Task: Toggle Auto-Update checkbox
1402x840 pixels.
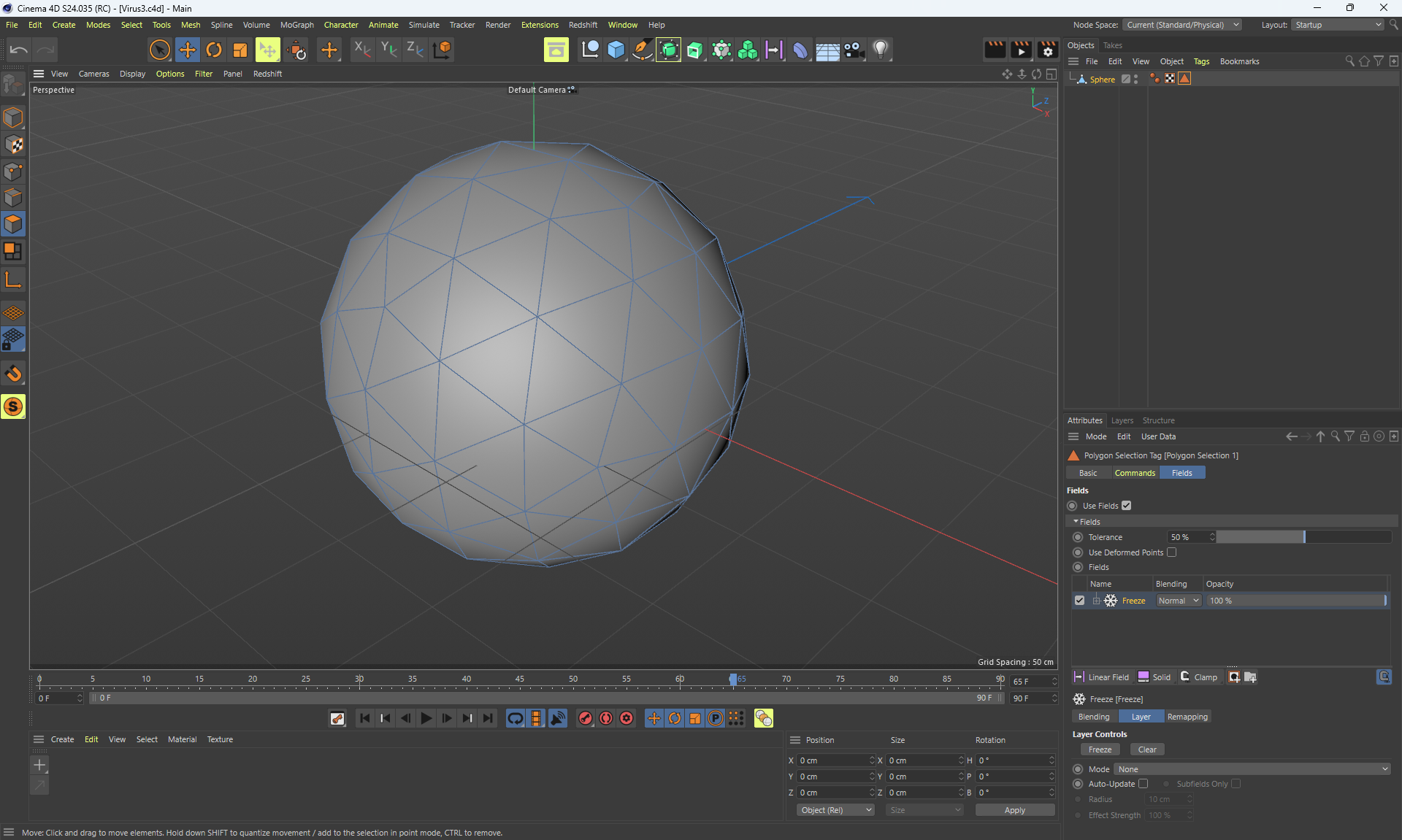Action: pos(1144,784)
